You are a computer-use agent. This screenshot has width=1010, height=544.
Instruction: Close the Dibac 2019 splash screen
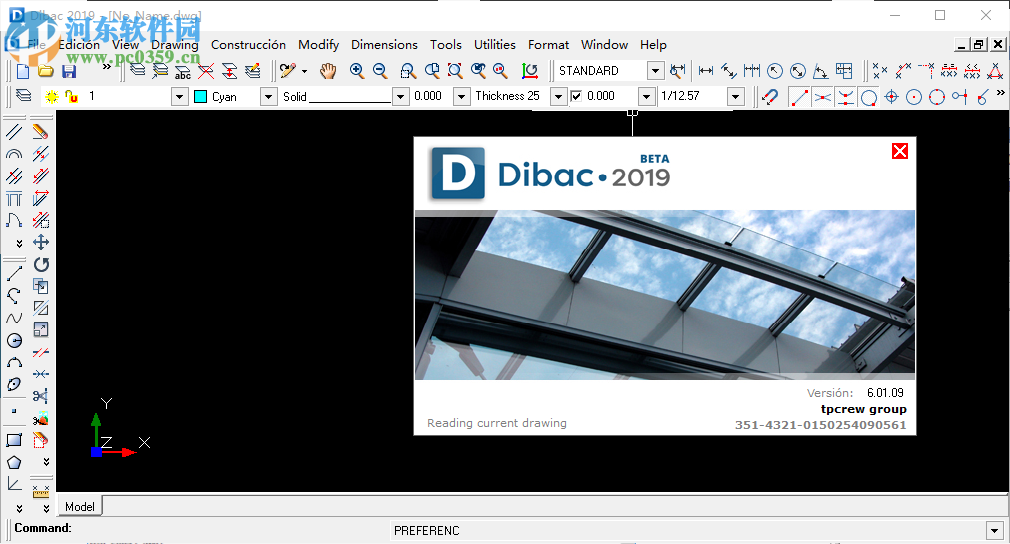pyautogui.click(x=900, y=151)
